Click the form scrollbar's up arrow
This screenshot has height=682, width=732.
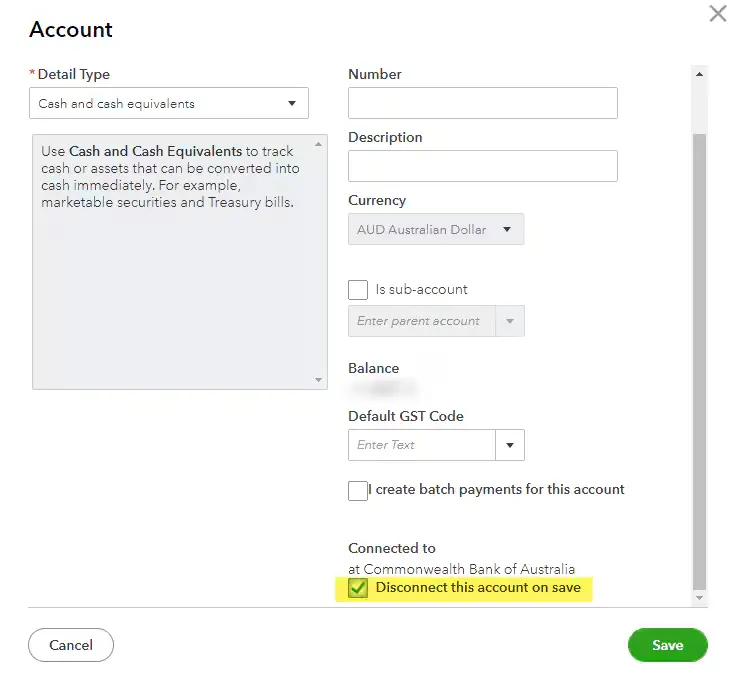tap(699, 74)
